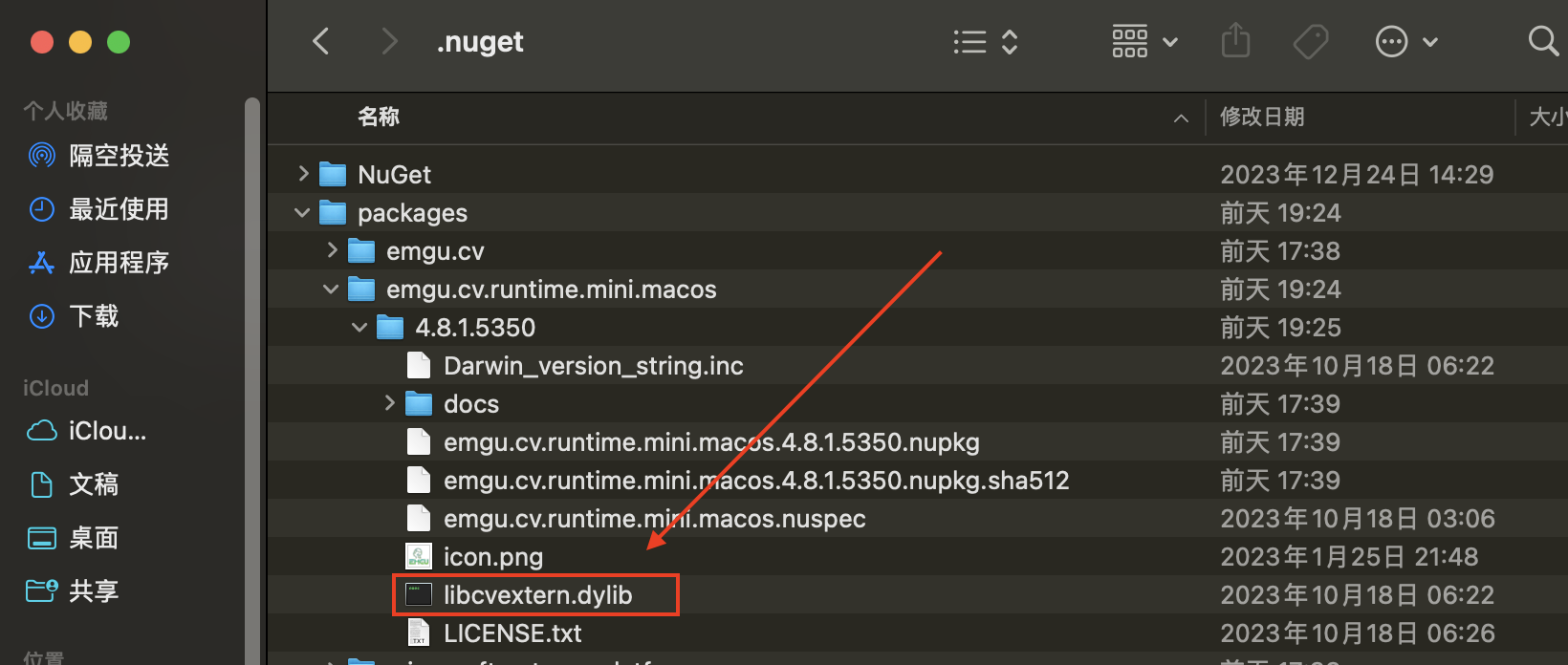This screenshot has width=1568, height=665.
Task: Switch list view mode selector
Action: tap(986, 41)
